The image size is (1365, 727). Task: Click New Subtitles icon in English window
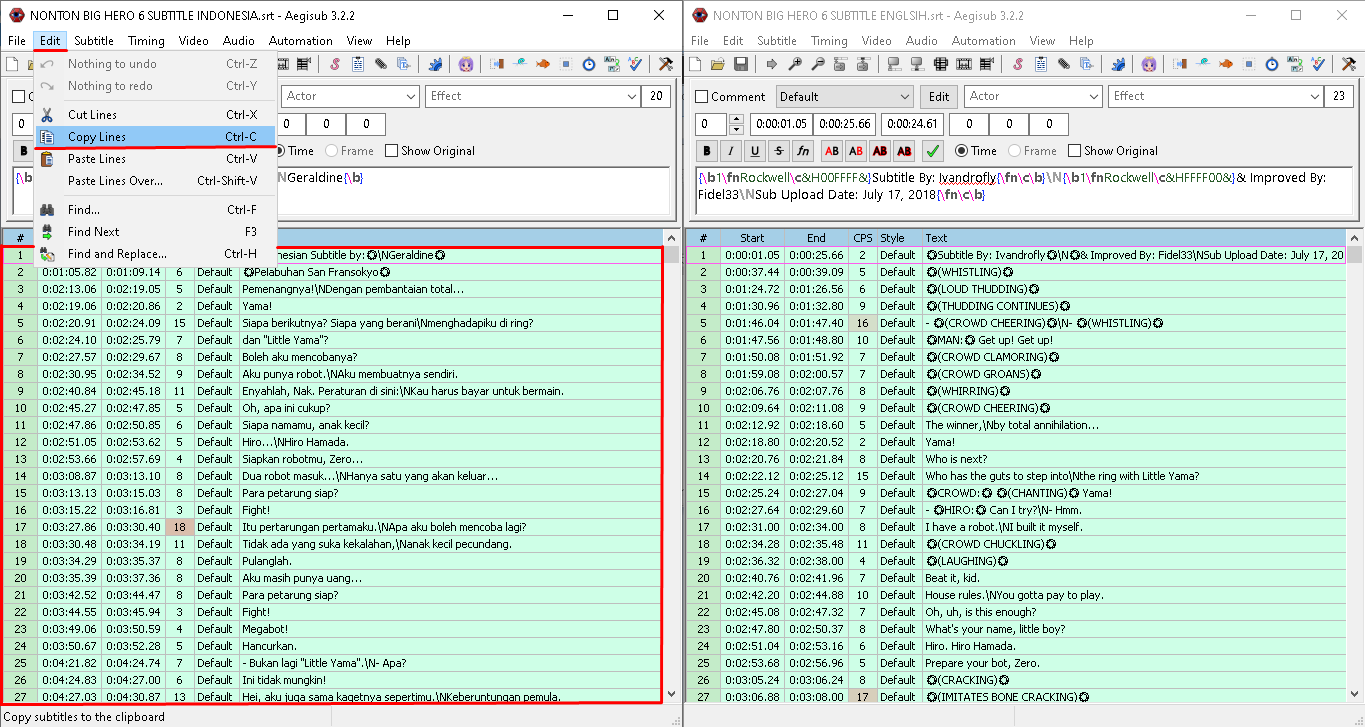point(694,64)
